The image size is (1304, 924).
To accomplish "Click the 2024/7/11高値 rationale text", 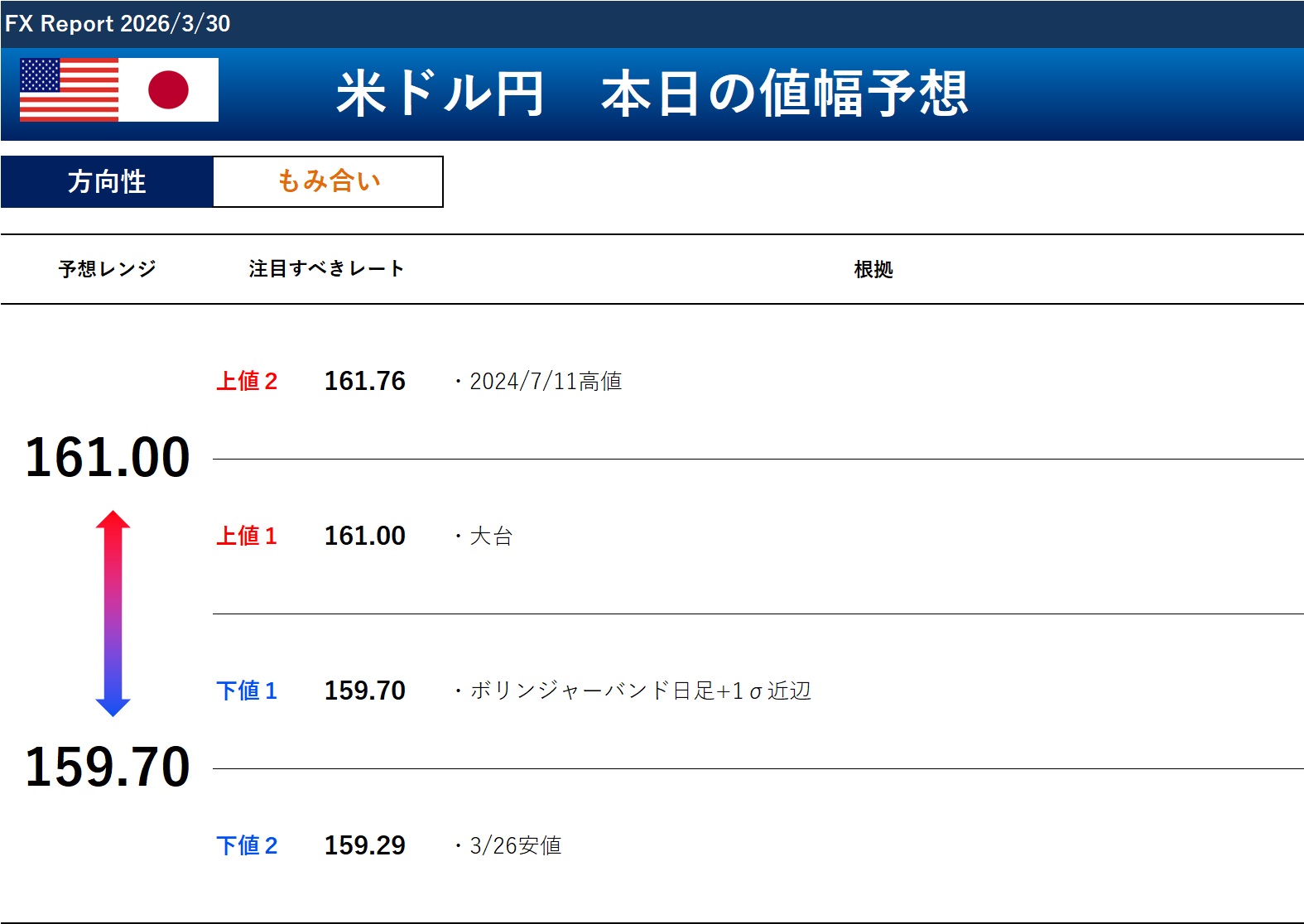I will coord(545,381).
